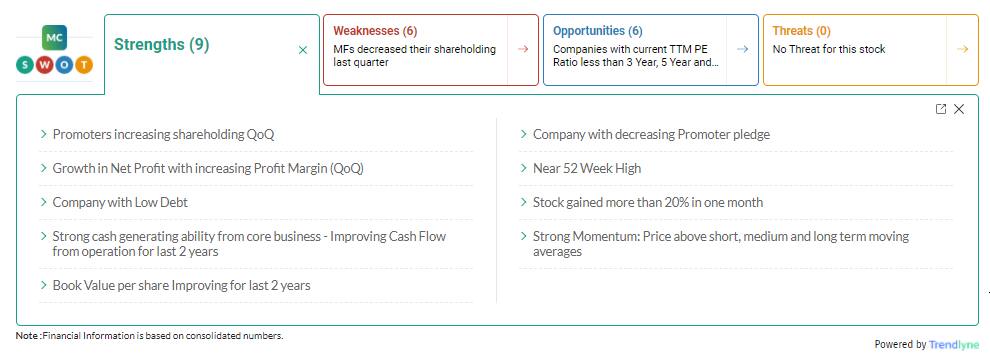Select the Strengths (9) tab heading

pos(161,45)
